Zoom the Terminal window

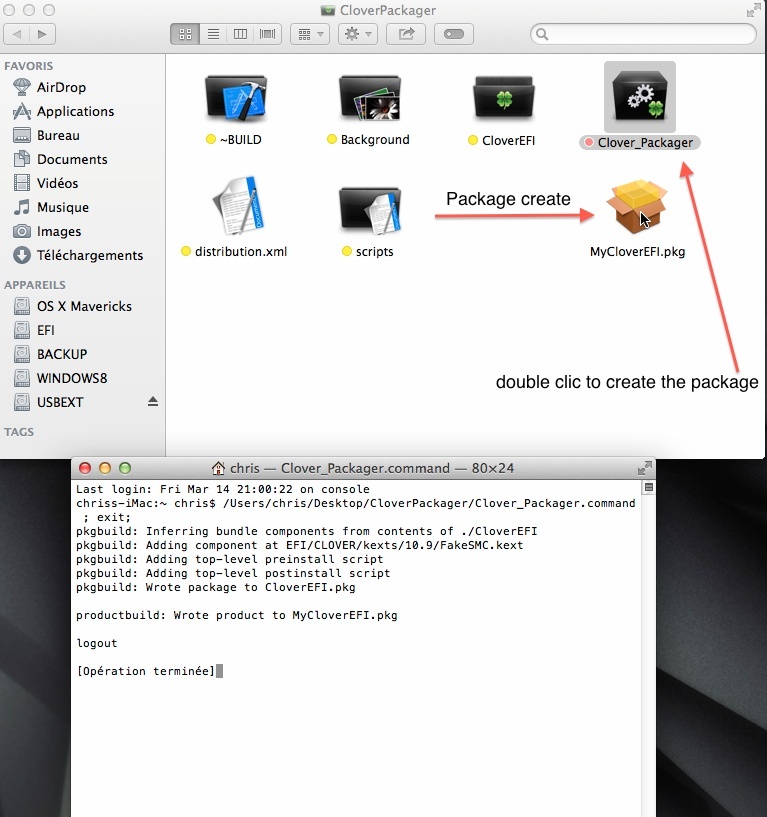[125, 468]
